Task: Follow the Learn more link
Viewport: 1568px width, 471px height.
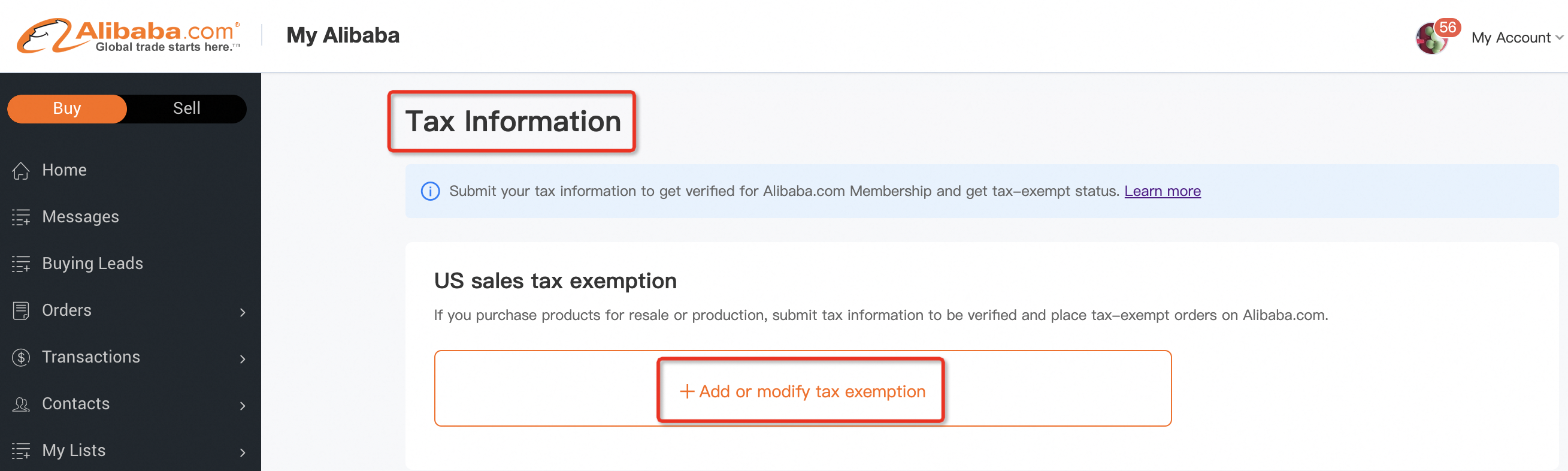Action: (1162, 191)
